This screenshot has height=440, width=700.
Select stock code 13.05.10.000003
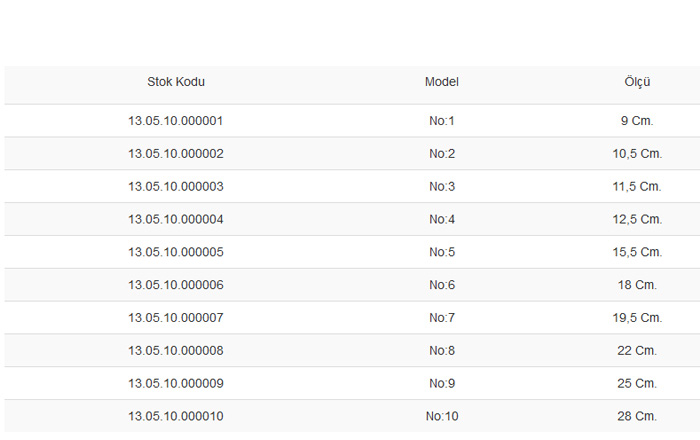(x=175, y=187)
